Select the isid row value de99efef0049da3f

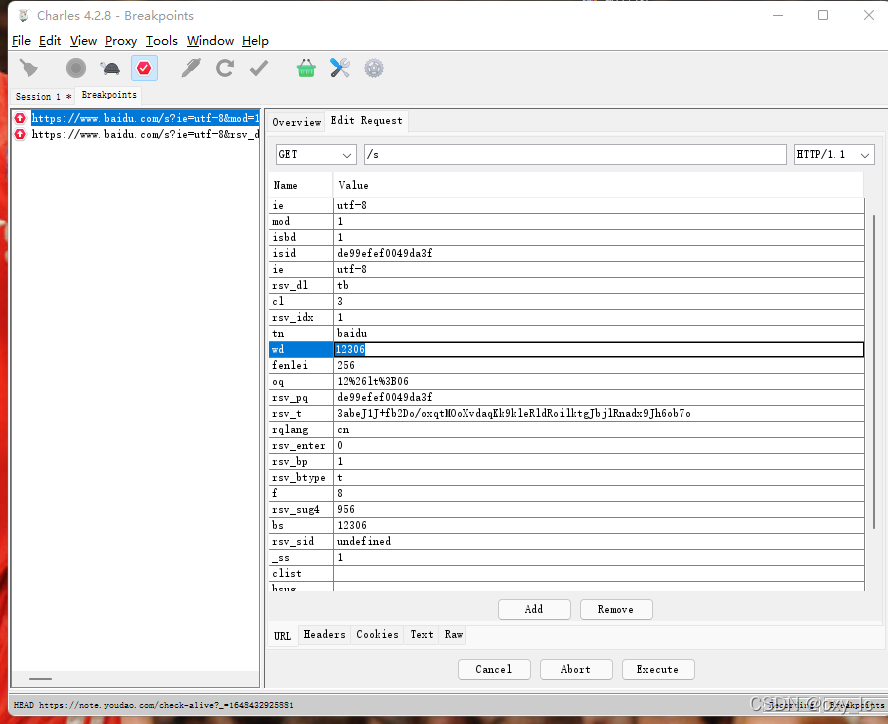click(x=599, y=253)
